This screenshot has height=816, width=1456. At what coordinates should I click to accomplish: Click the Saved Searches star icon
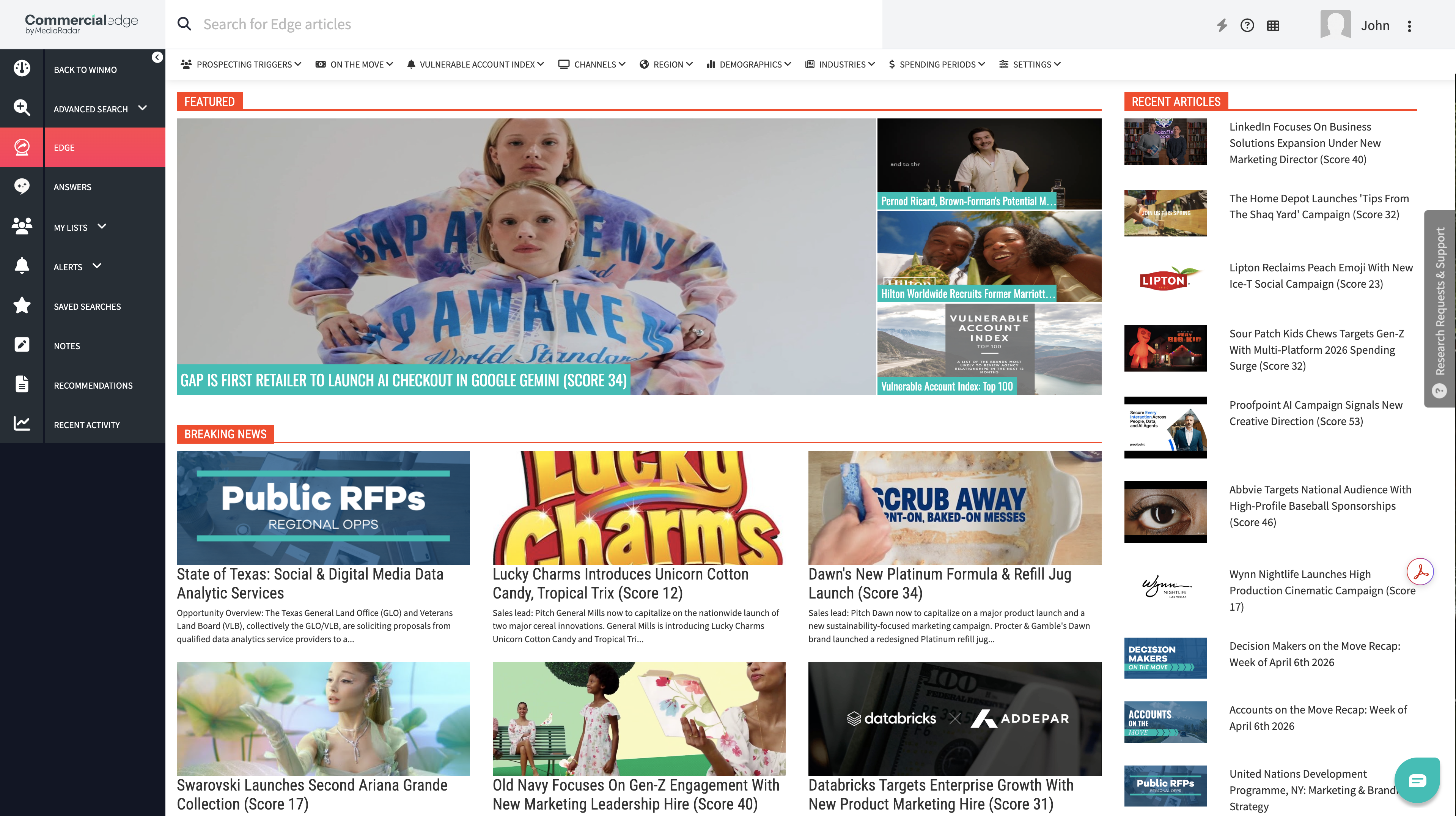click(x=22, y=306)
